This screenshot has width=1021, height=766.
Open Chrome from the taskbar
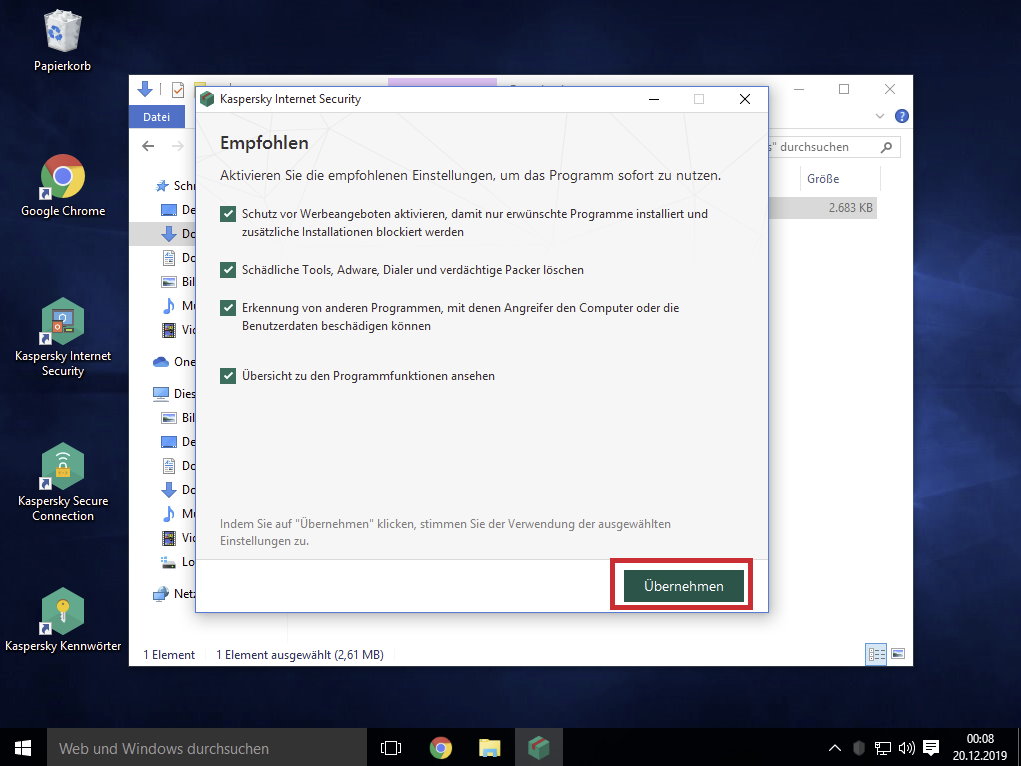[x=441, y=748]
